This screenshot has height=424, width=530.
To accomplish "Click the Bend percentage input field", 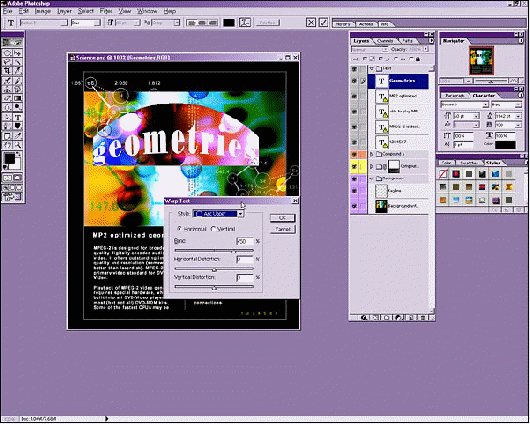I will pos(245,241).
